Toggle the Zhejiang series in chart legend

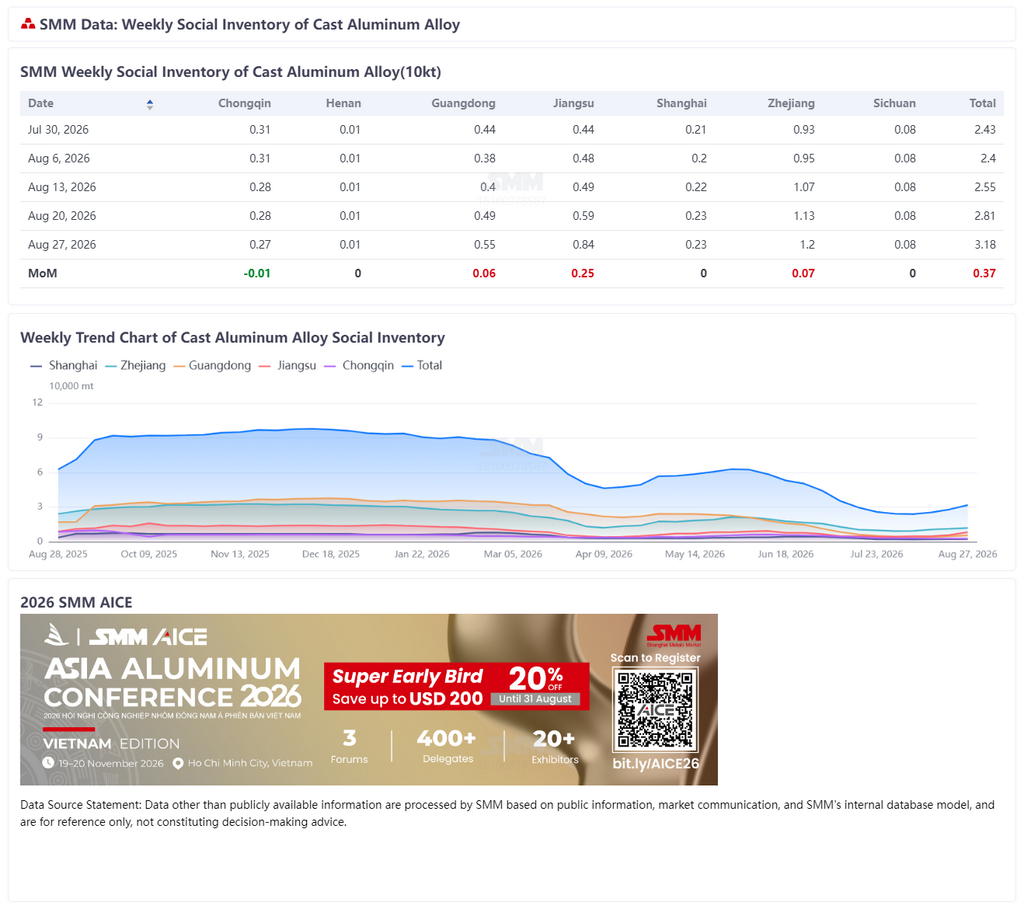tap(136, 365)
